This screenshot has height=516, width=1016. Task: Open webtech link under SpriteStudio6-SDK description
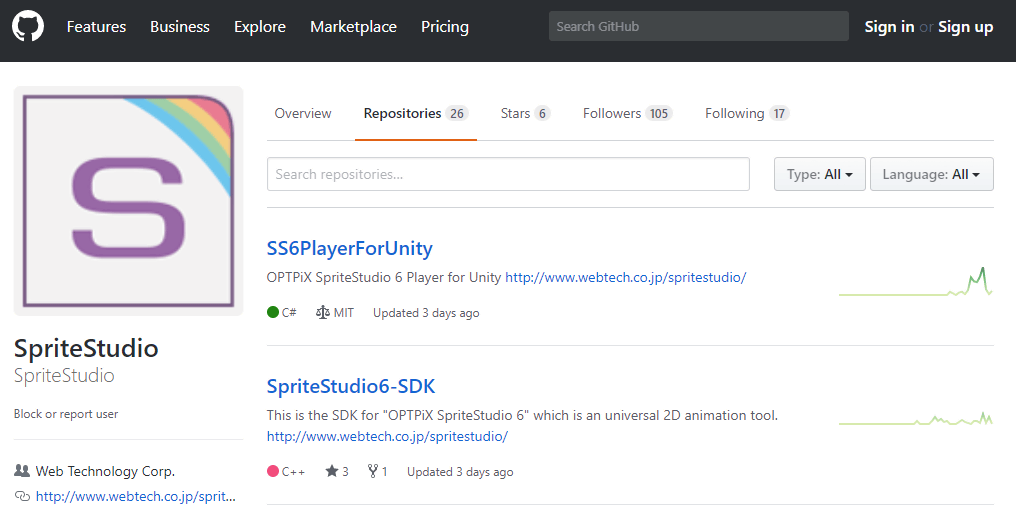point(387,436)
